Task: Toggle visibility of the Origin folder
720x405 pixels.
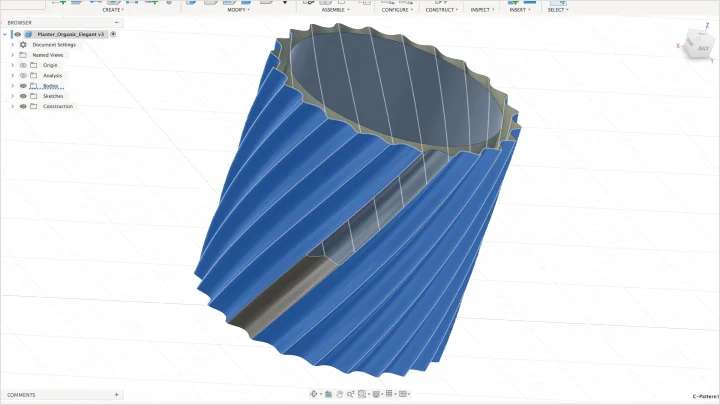Action: pos(23,65)
